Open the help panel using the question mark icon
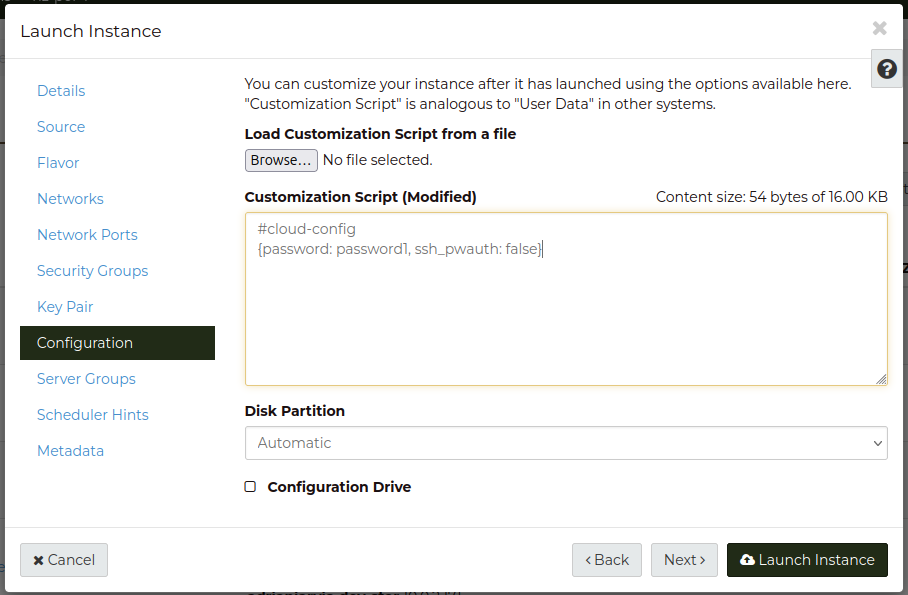This screenshot has height=595, width=908. [886, 68]
